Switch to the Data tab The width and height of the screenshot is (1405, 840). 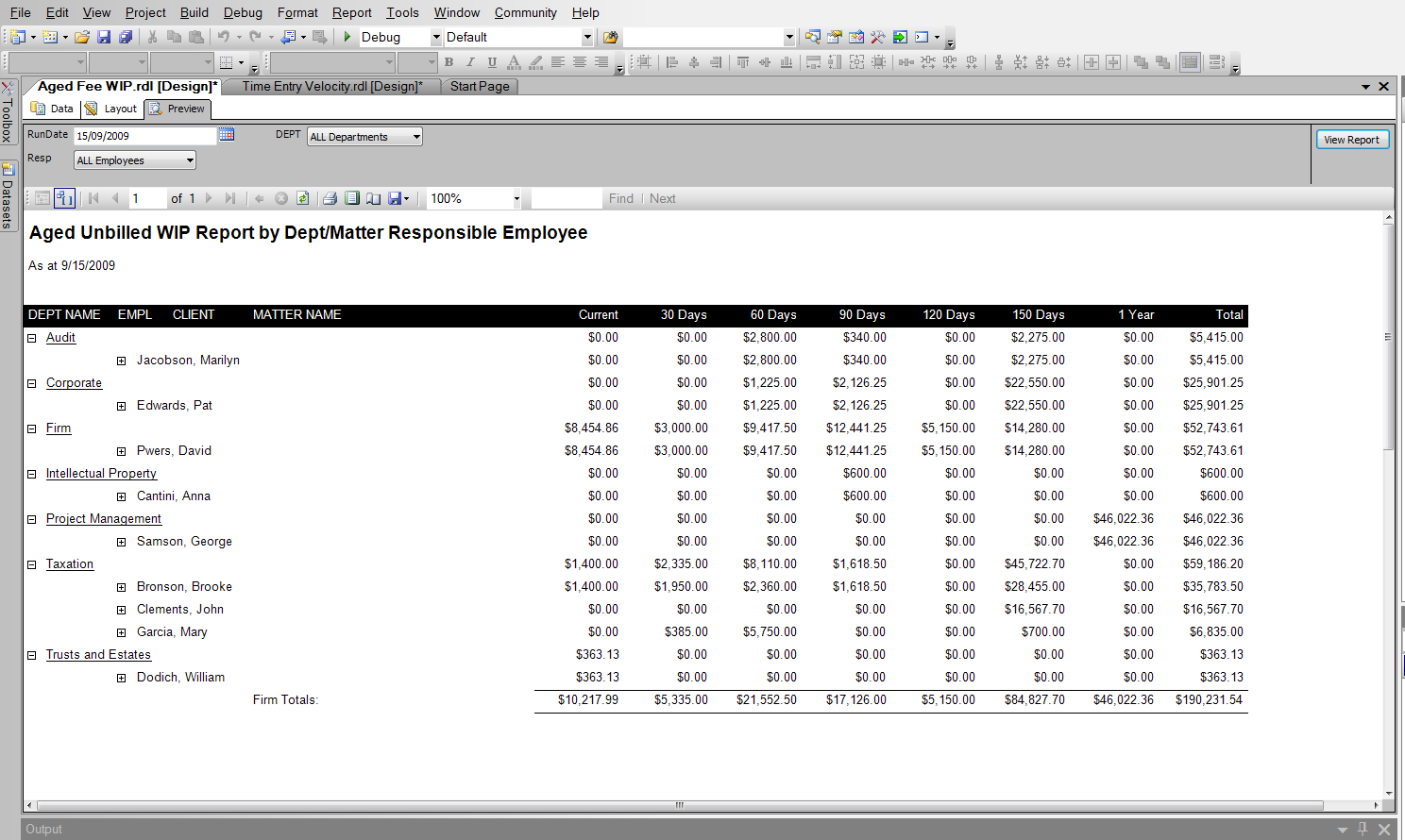(x=53, y=109)
